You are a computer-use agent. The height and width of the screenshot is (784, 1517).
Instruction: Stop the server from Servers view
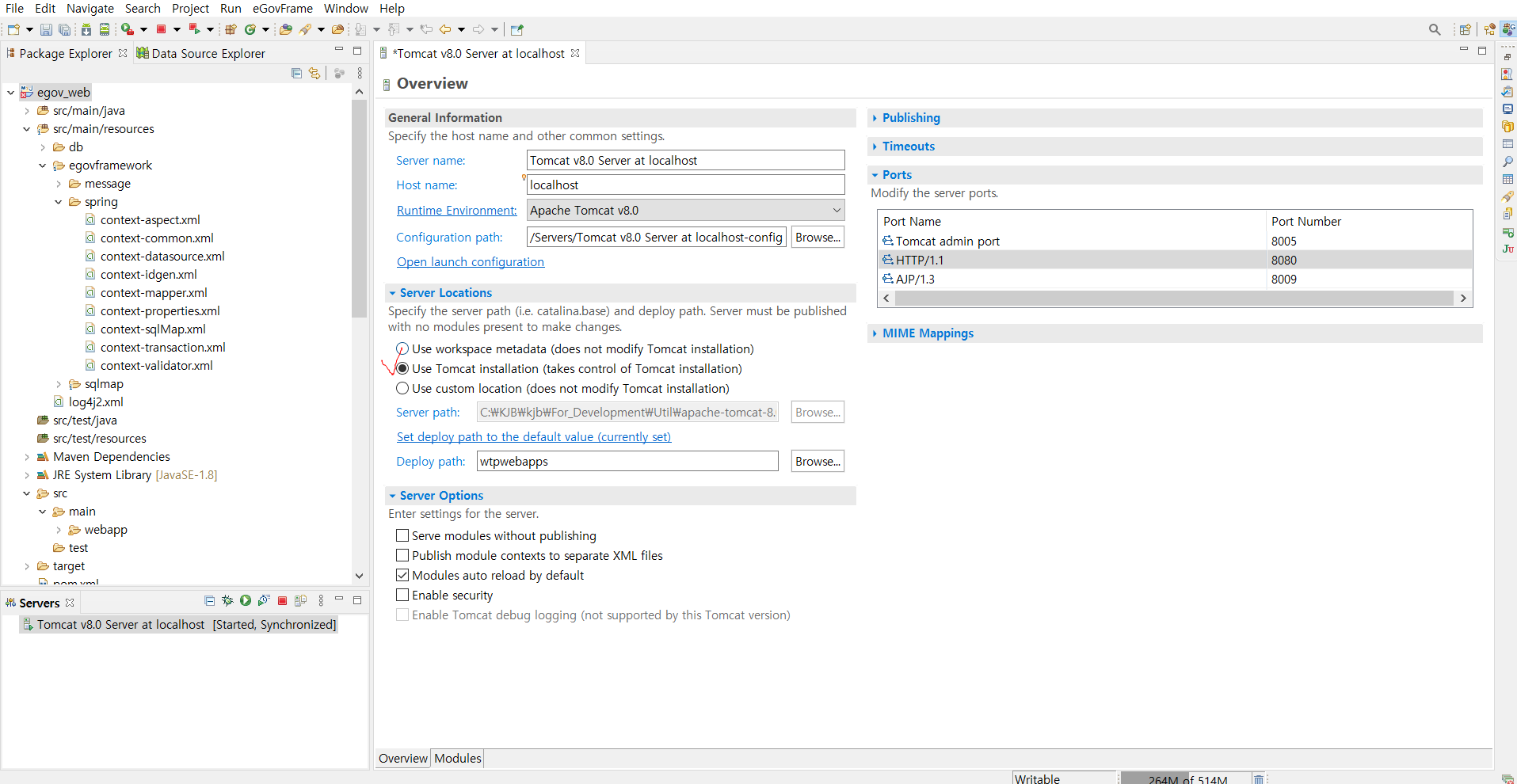click(282, 601)
